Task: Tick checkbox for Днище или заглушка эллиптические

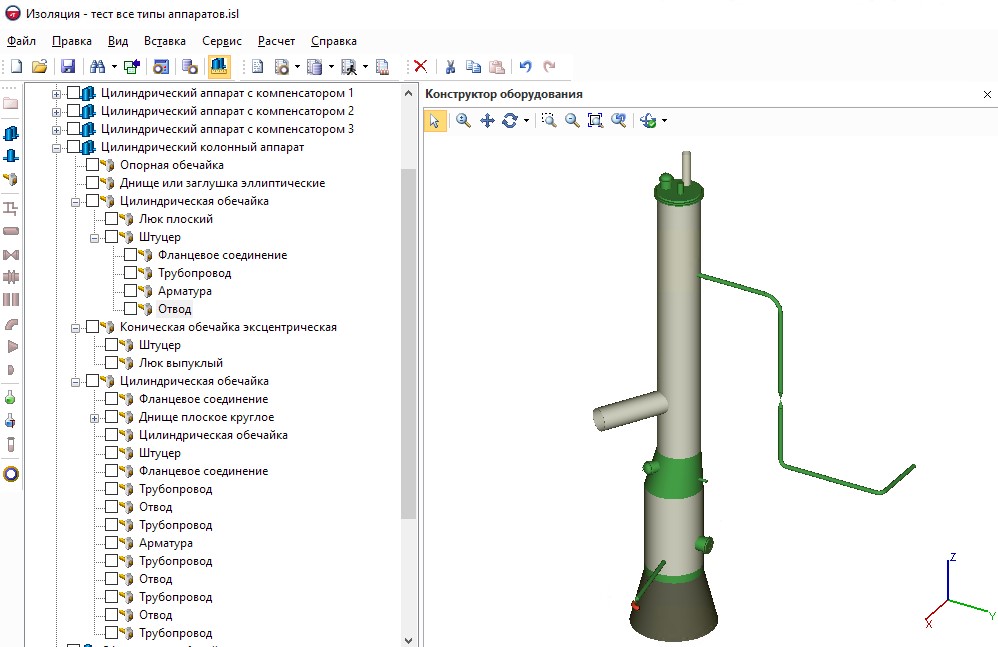Action: pyautogui.click(x=92, y=183)
